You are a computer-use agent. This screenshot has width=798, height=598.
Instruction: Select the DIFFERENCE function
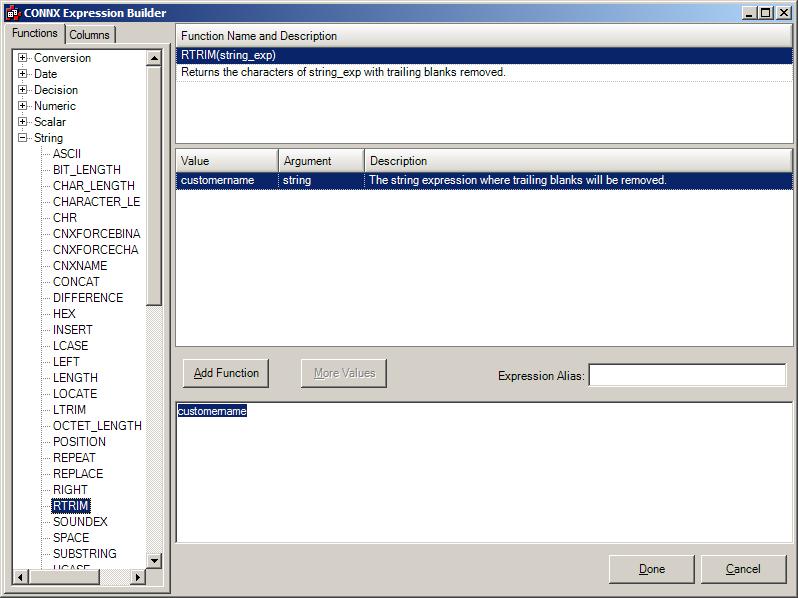(x=88, y=298)
